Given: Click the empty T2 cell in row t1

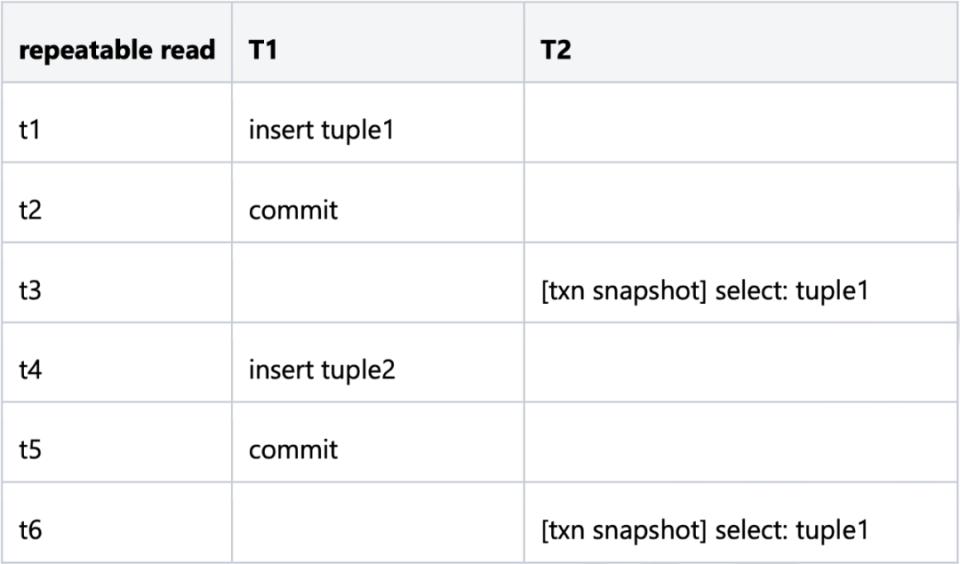Looking at the screenshot, I should click(x=740, y=130).
